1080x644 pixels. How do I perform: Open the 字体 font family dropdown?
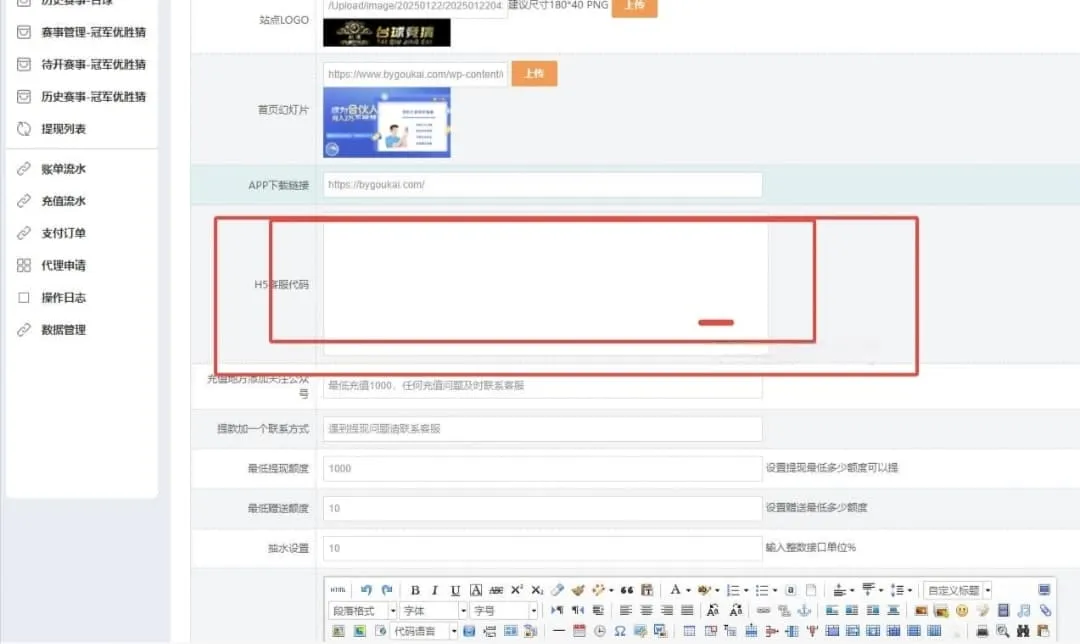[434, 611]
